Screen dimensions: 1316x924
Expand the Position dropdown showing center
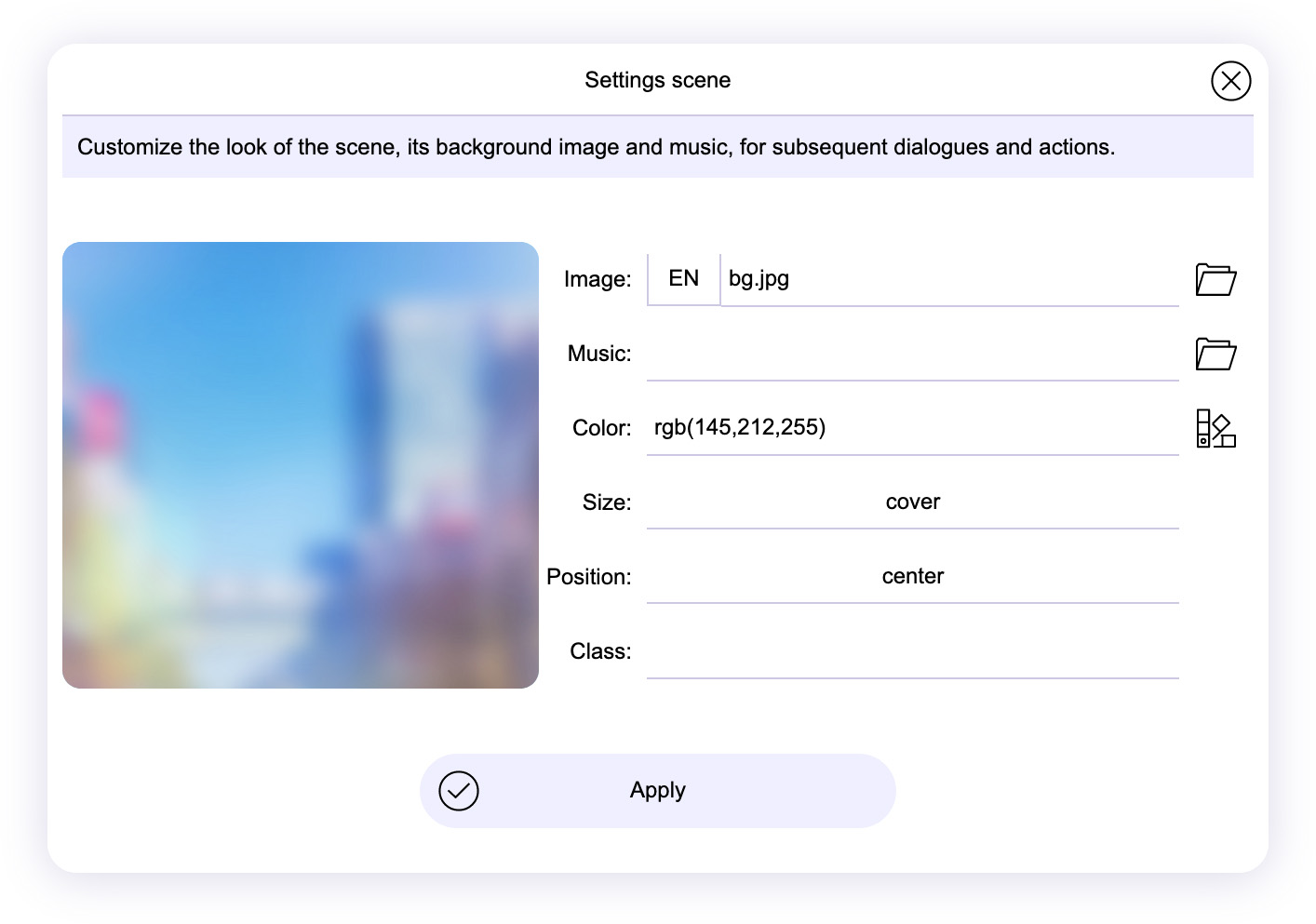click(x=912, y=577)
